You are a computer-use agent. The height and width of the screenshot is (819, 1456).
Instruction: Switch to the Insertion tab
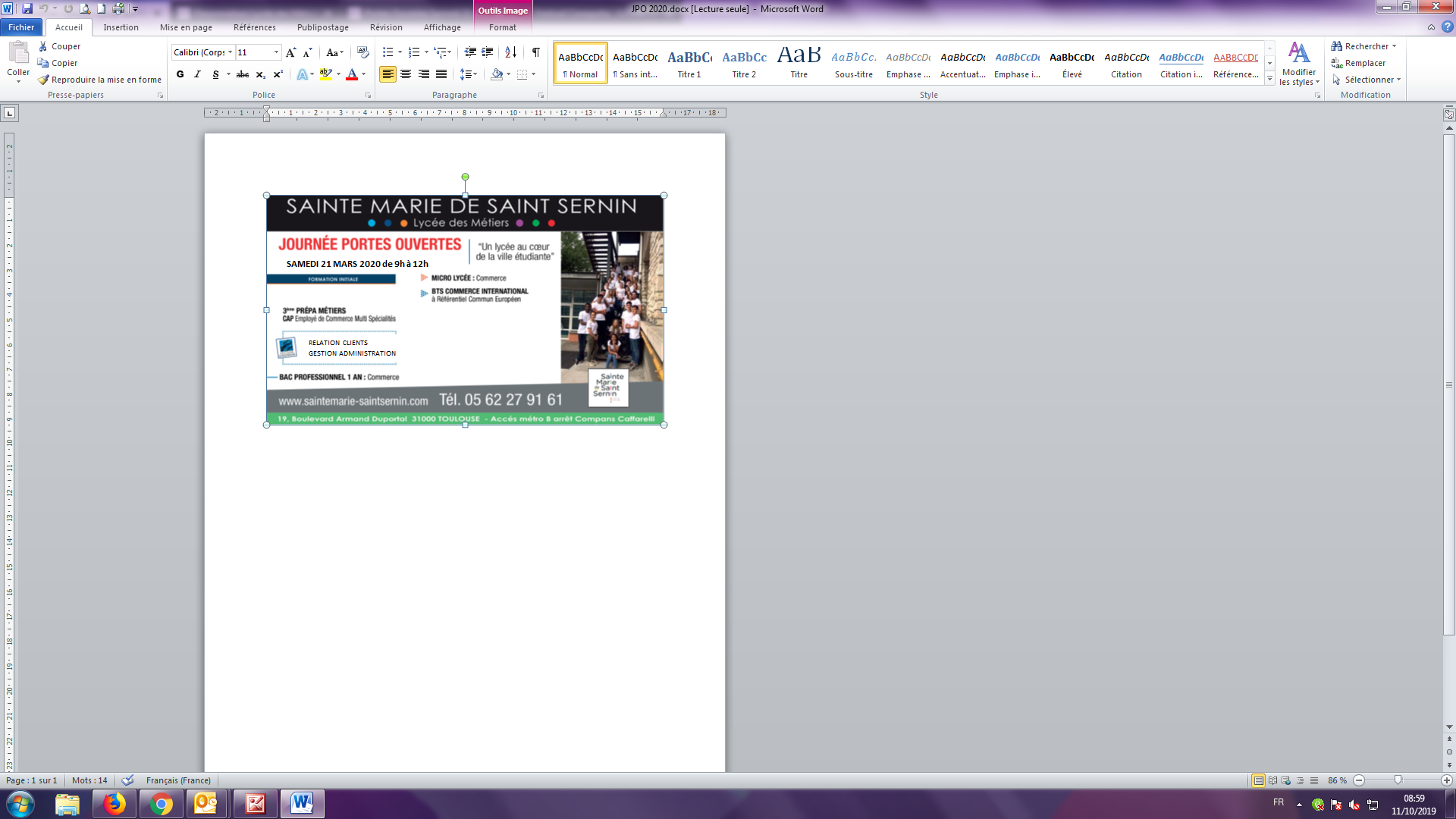(x=121, y=27)
